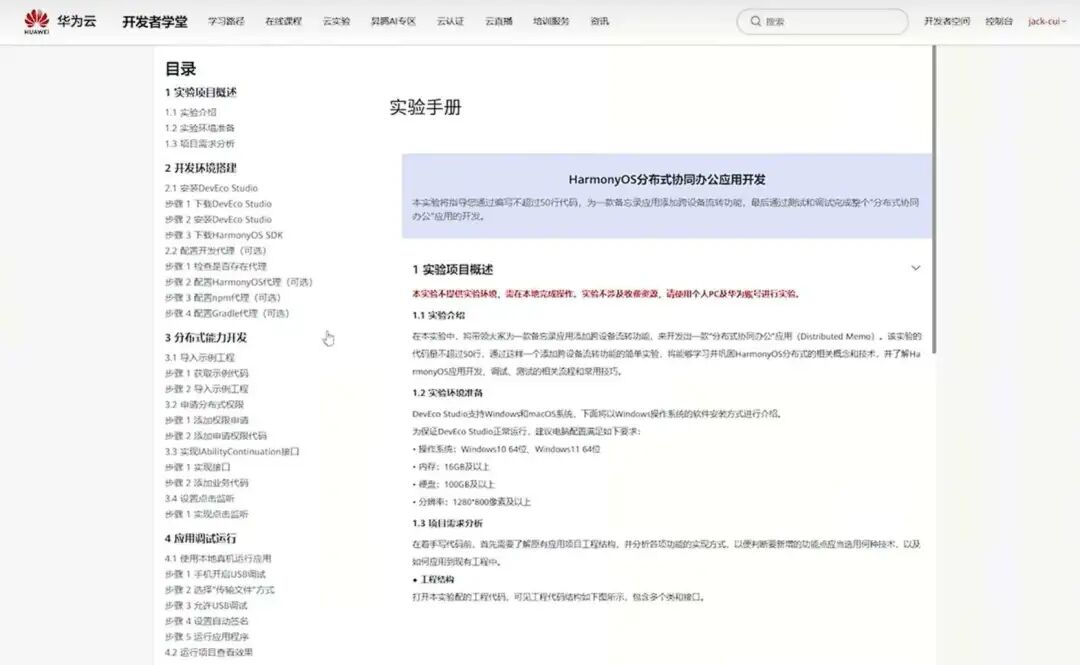Click the red notice about local environment

pos(606,294)
